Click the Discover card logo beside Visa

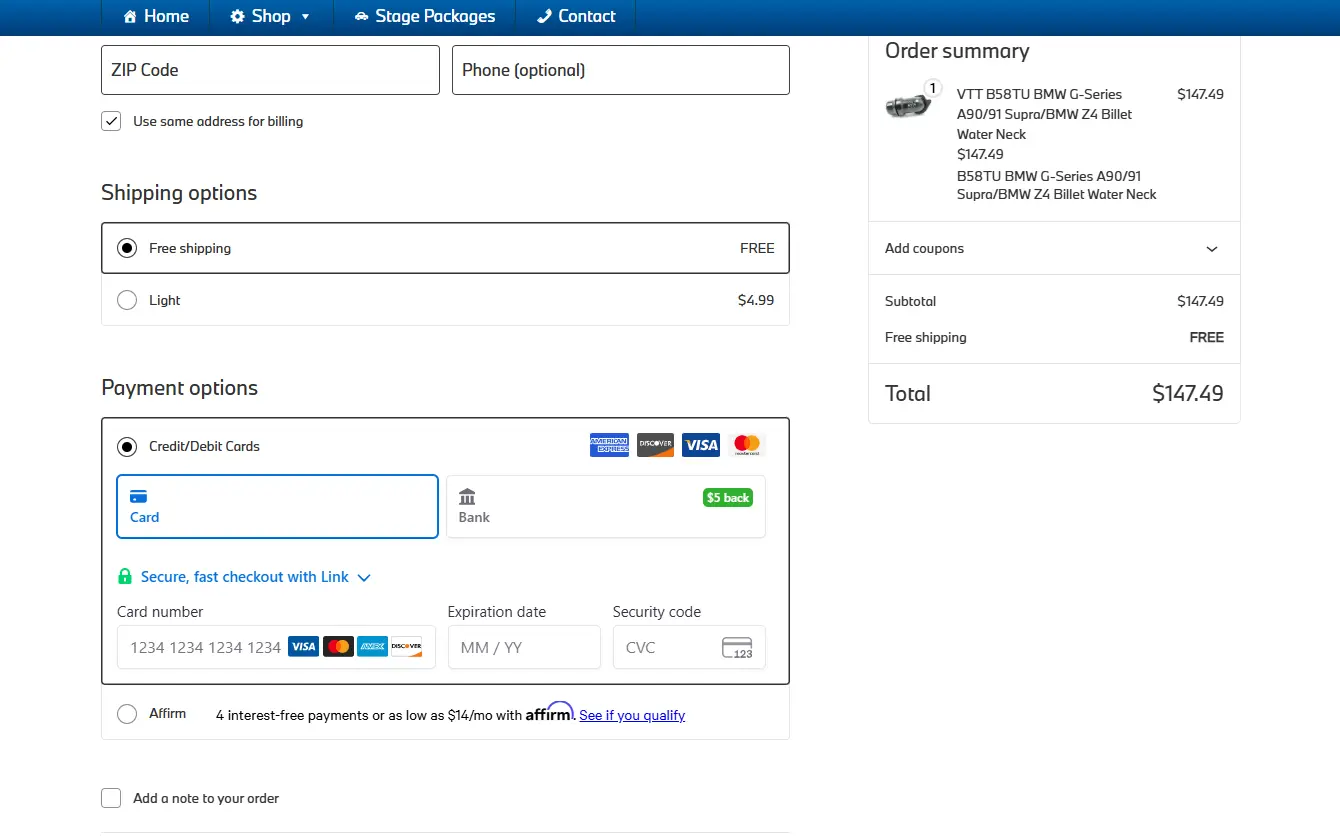tap(655, 445)
